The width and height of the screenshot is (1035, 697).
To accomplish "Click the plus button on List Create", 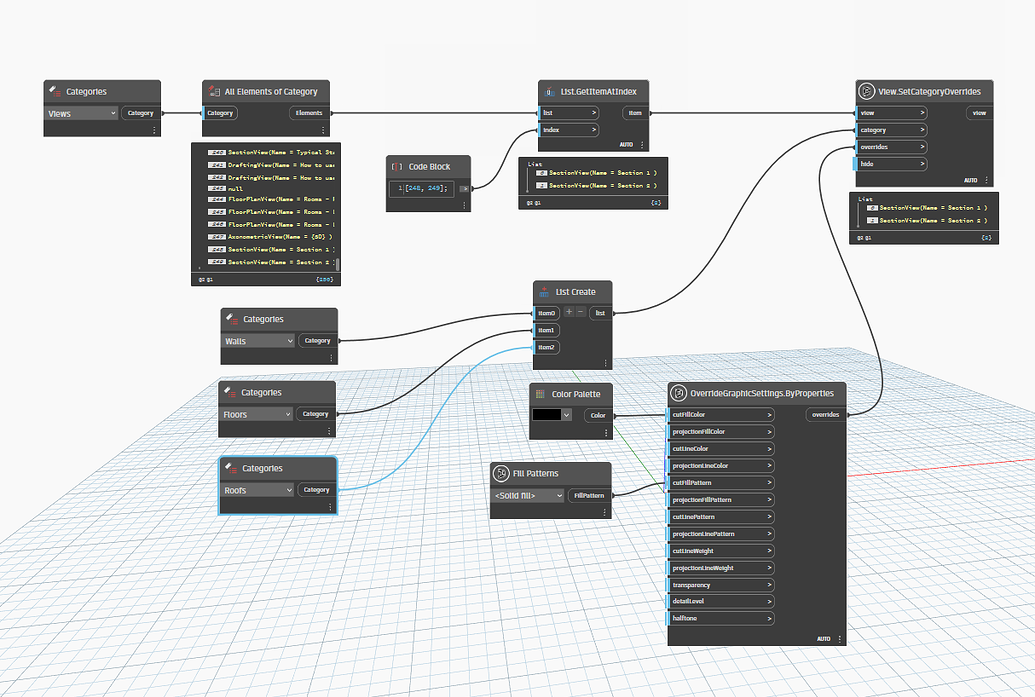I will tap(571, 313).
